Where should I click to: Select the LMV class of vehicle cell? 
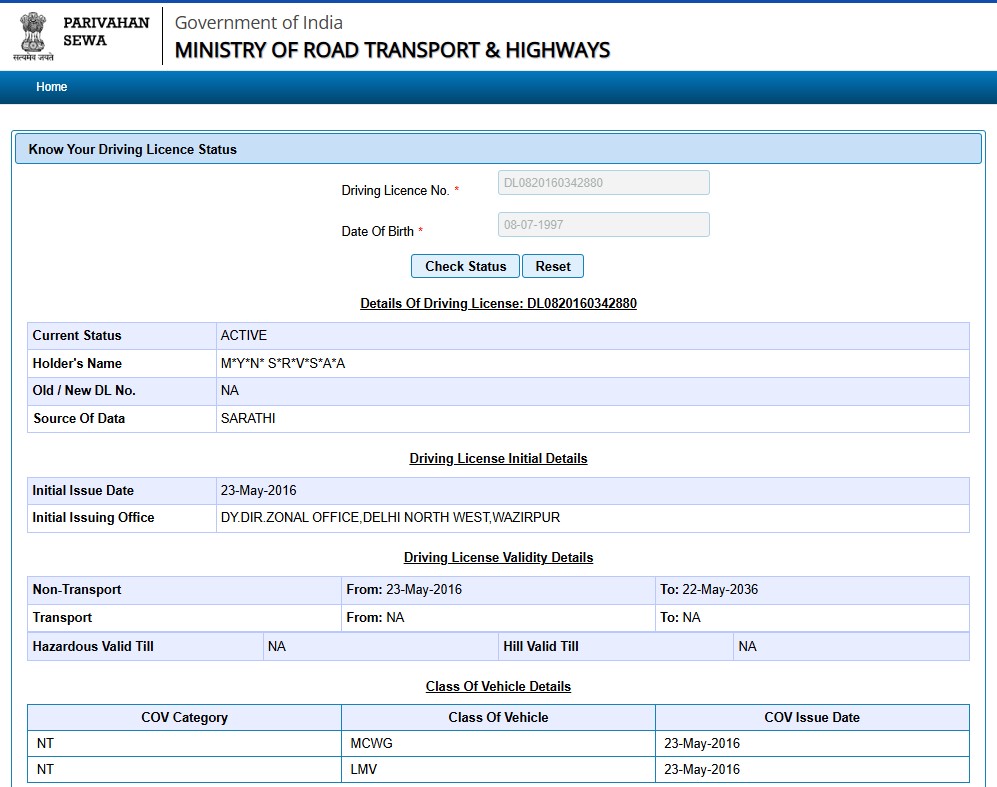364,770
